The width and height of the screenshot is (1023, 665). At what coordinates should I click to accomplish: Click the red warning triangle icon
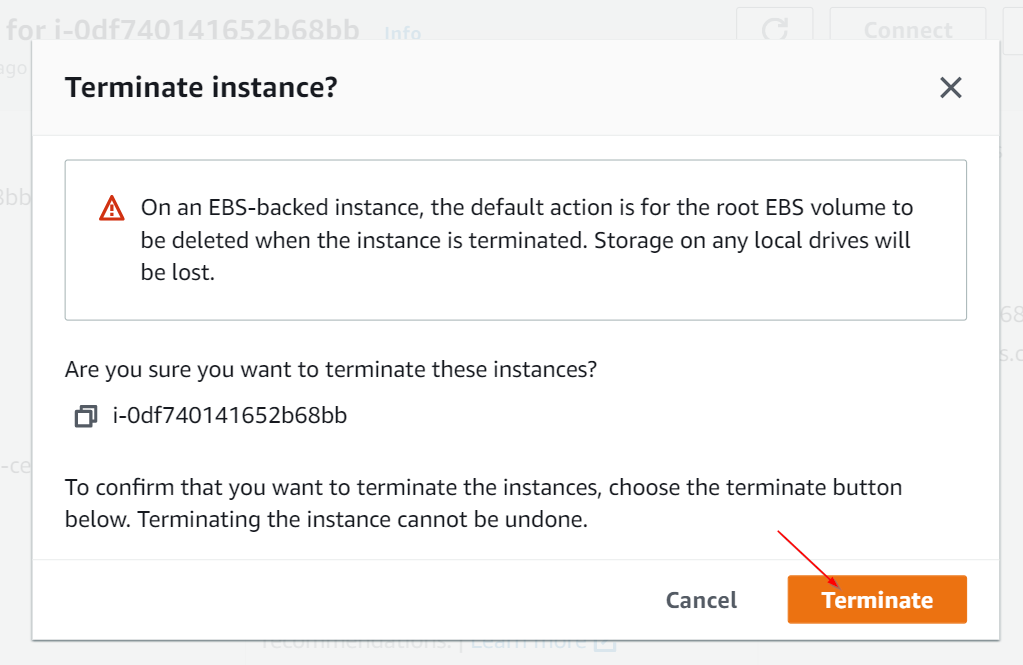pyautogui.click(x=112, y=208)
